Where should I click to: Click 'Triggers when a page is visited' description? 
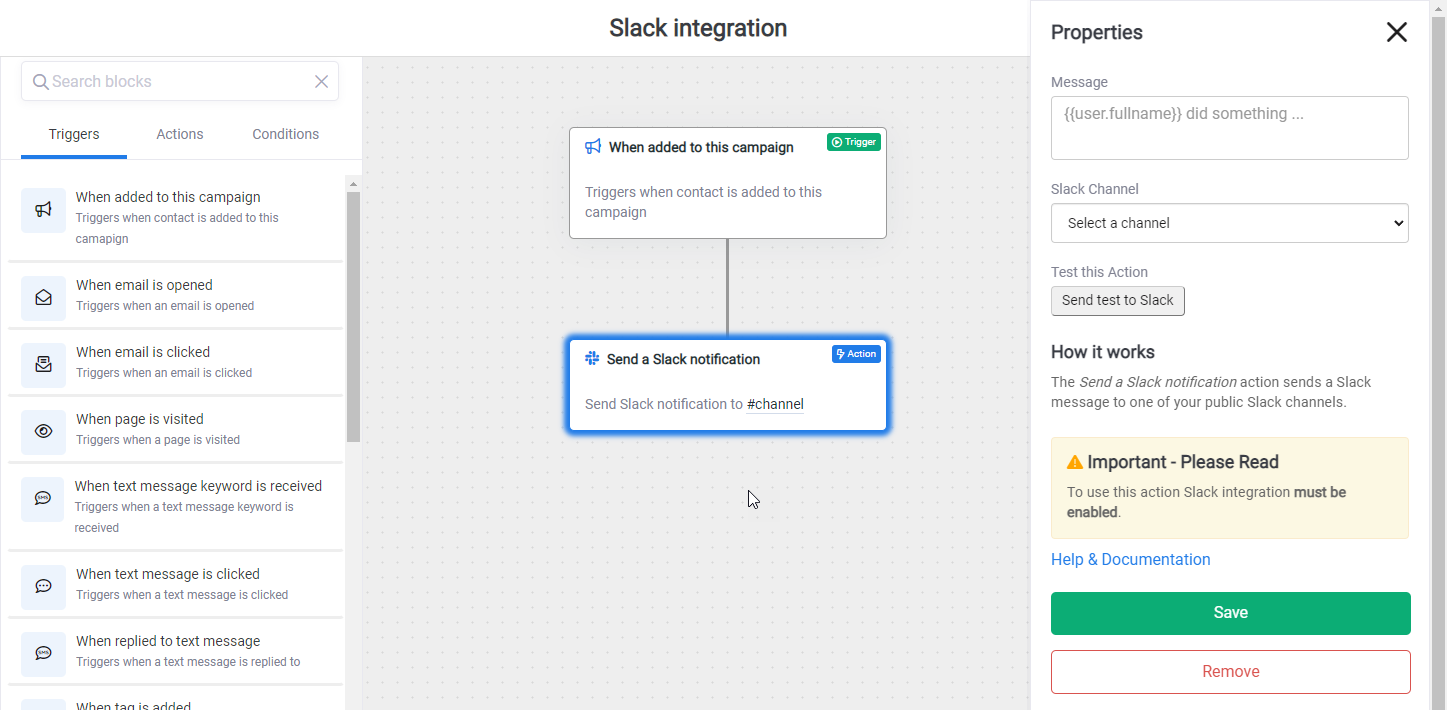[x=158, y=440]
